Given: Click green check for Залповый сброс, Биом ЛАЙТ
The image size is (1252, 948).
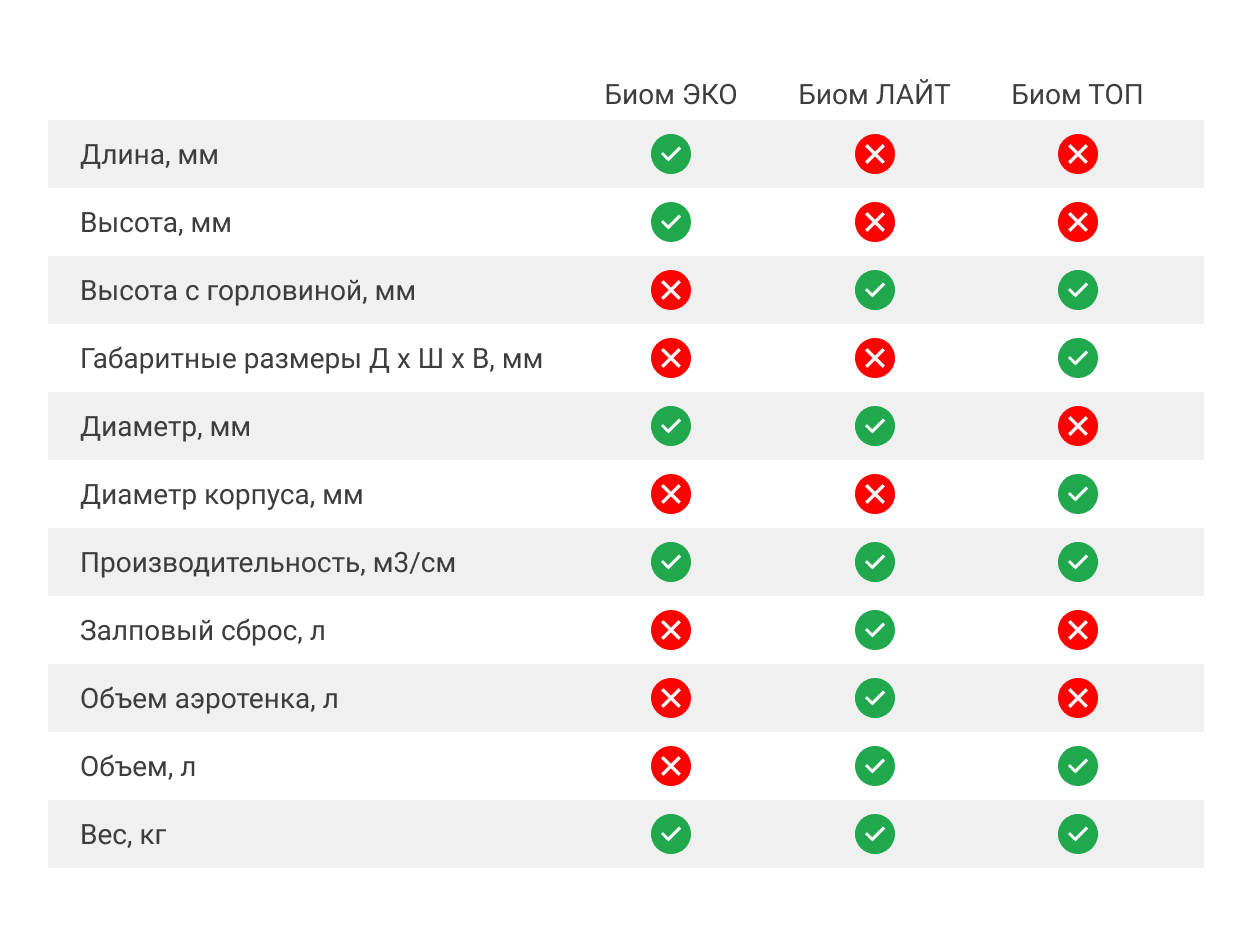Looking at the screenshot, I should point(875,630).
